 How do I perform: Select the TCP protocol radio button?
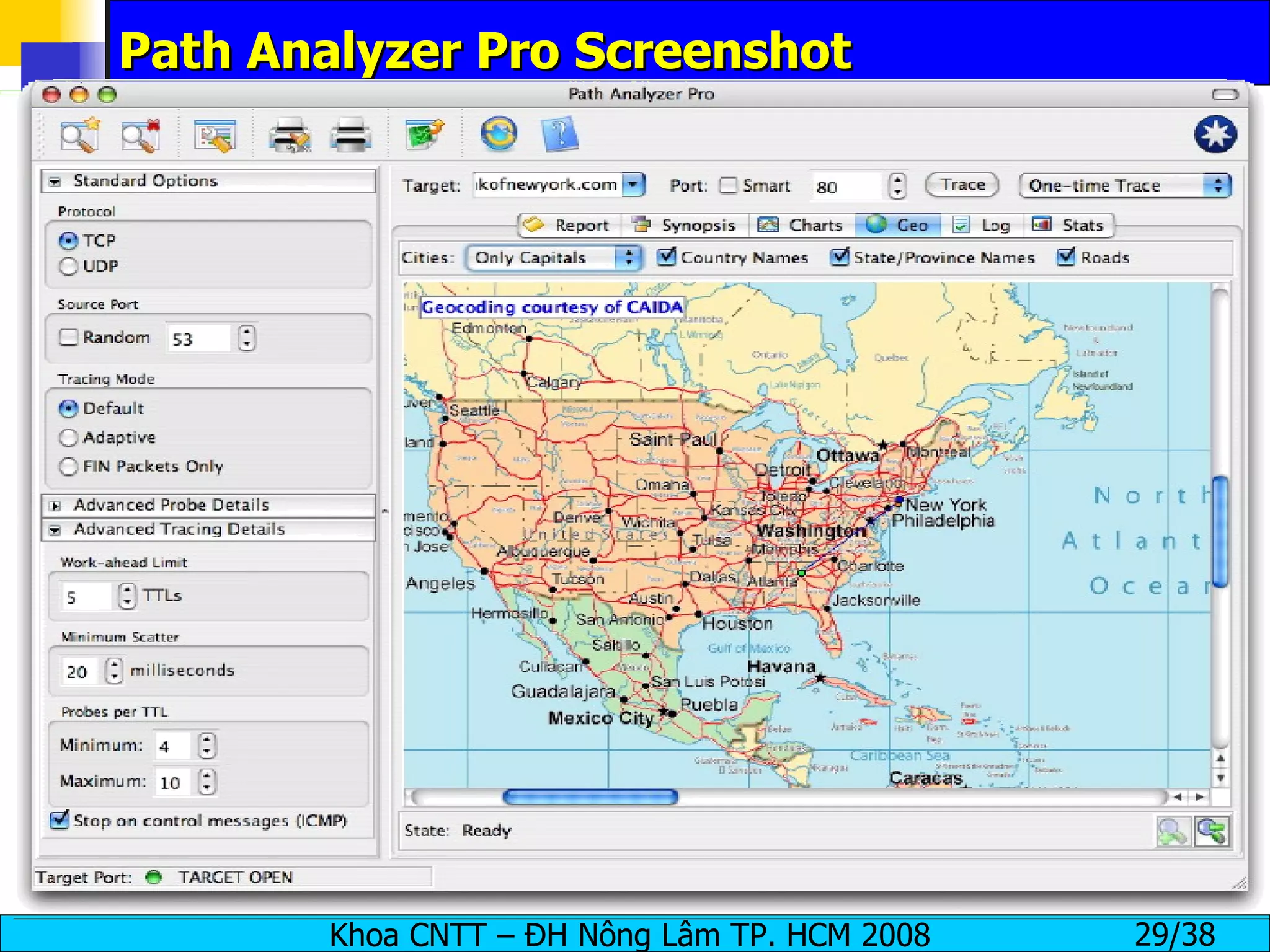68,240
